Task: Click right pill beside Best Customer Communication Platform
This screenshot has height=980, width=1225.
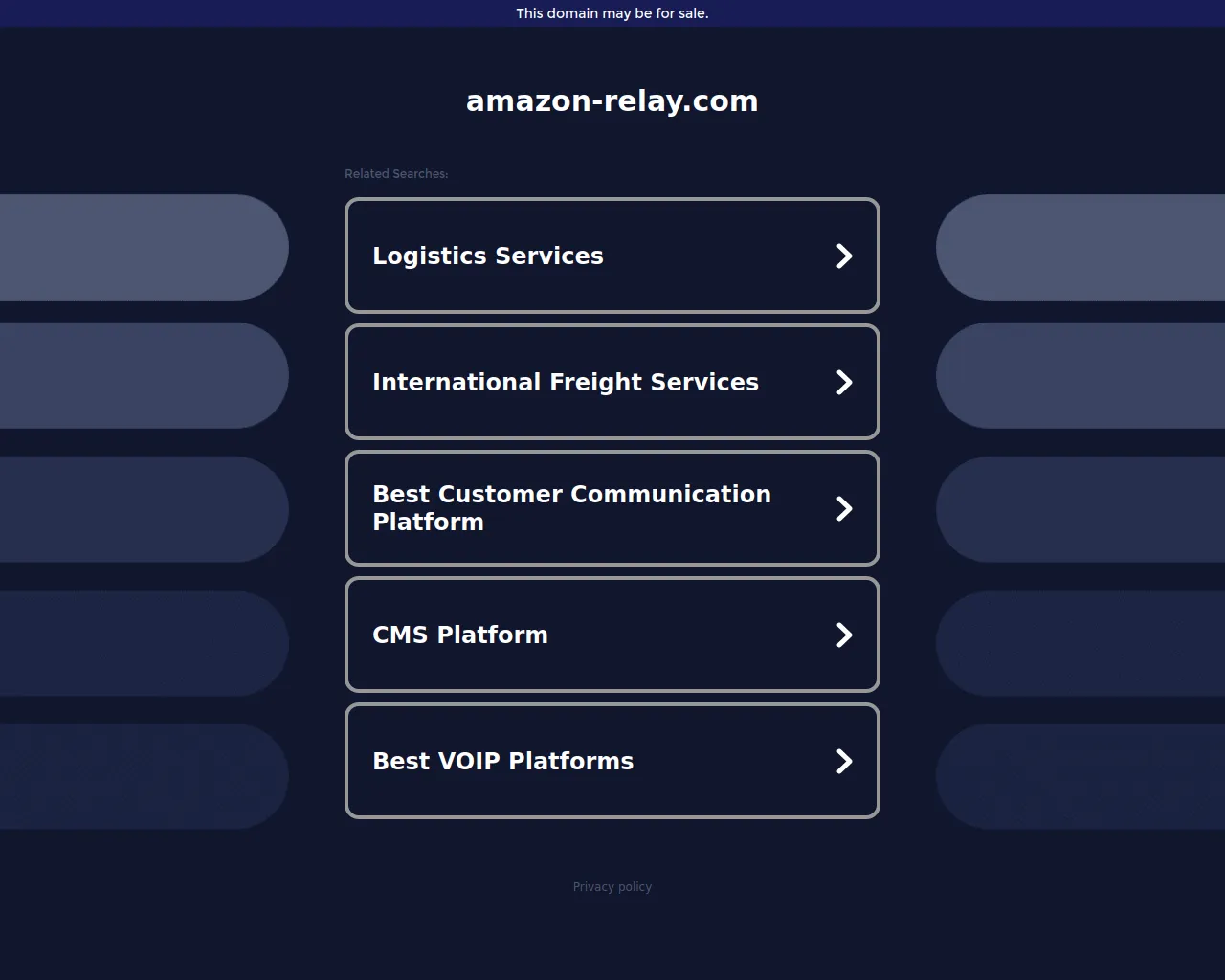Action: 1081,509
